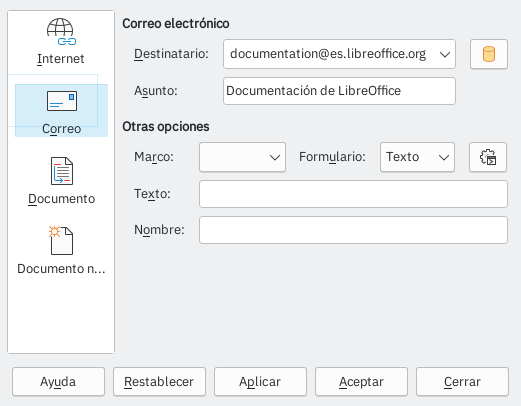
Task: Click the Destinatario label
Action: point(171,54)
